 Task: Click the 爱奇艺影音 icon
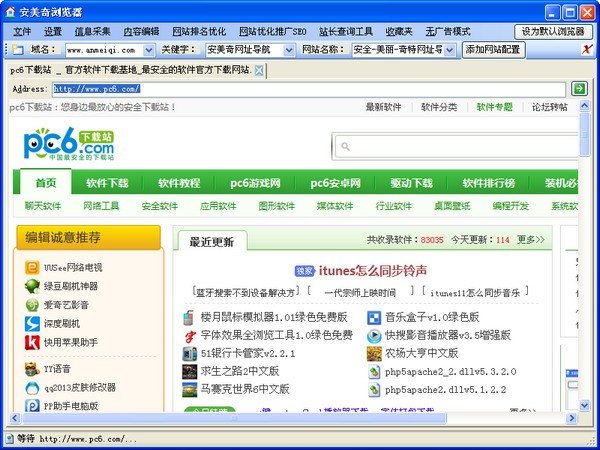click(32, 305)
